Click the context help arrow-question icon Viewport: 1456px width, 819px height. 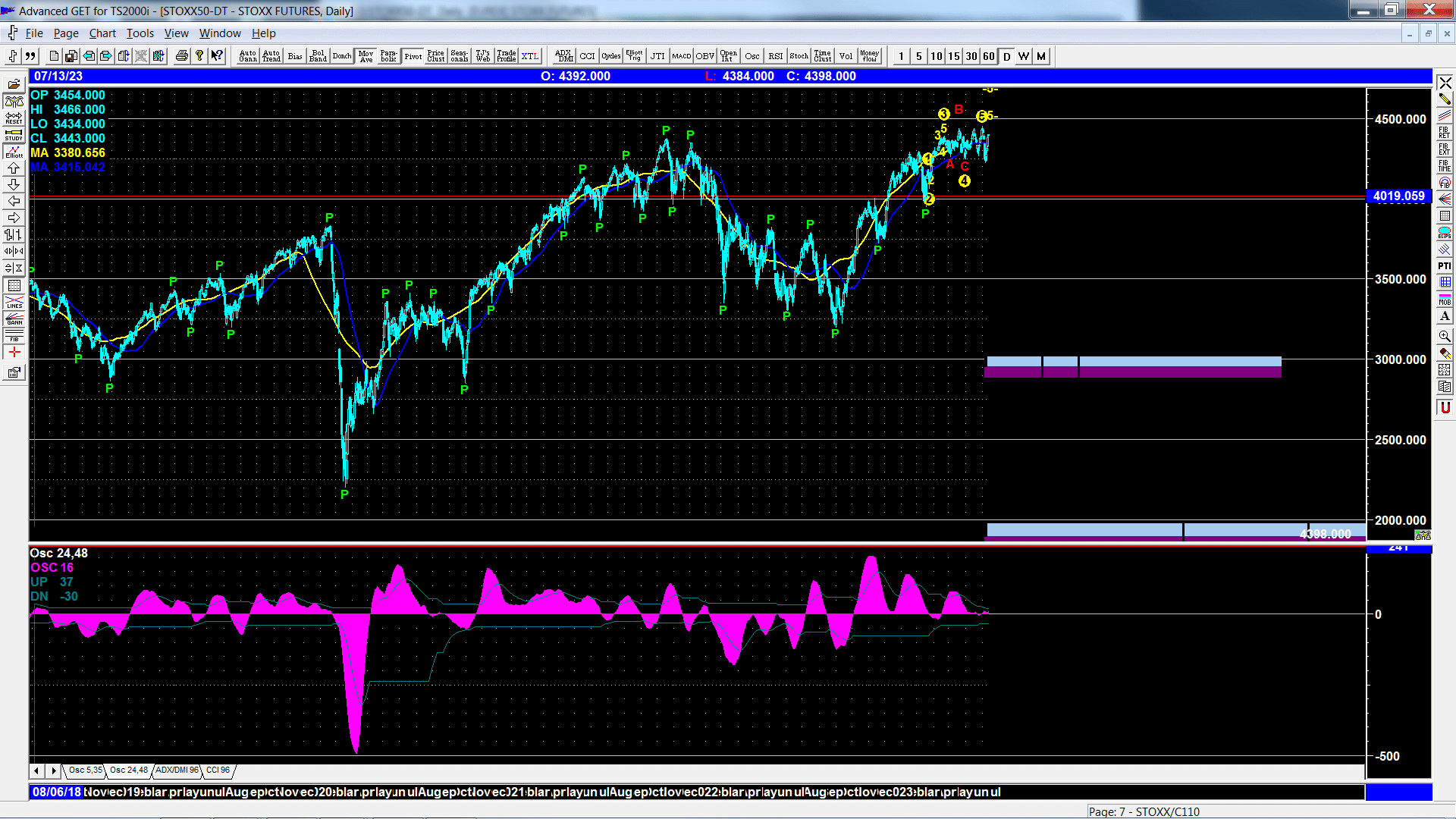coord(217,56)
